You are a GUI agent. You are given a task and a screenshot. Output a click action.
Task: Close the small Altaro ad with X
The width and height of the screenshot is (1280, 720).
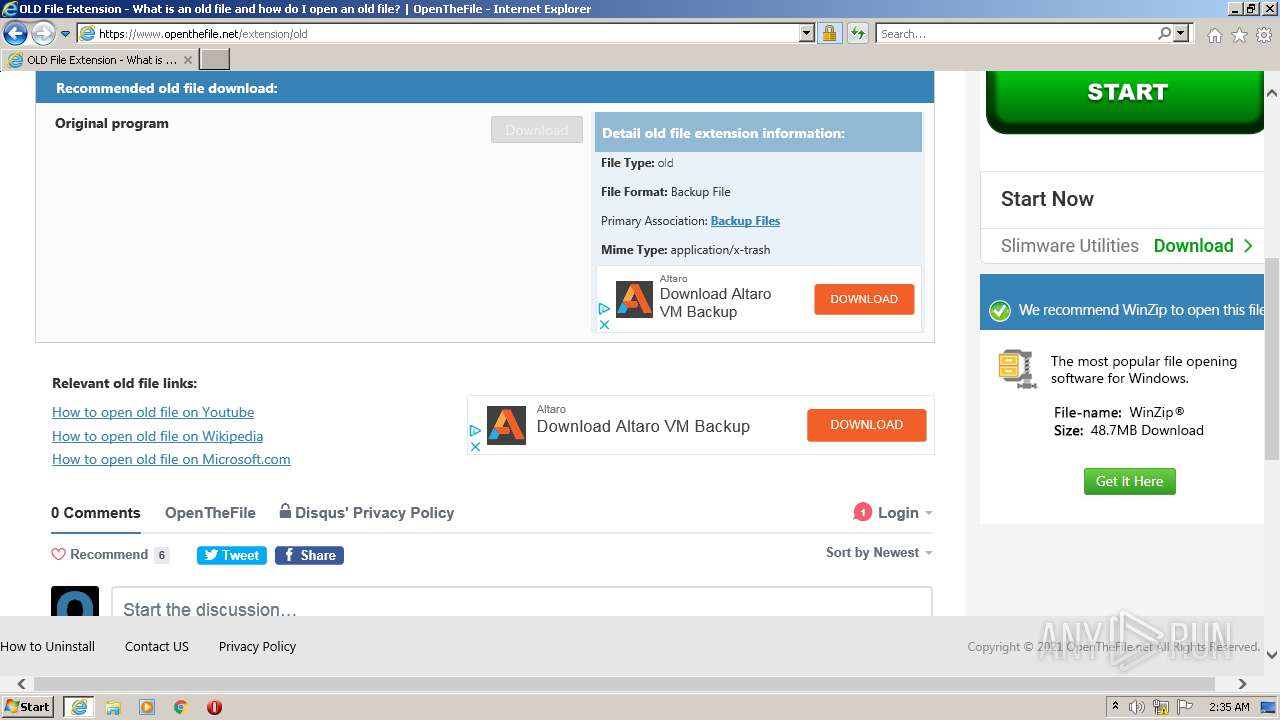pos(604,325)
